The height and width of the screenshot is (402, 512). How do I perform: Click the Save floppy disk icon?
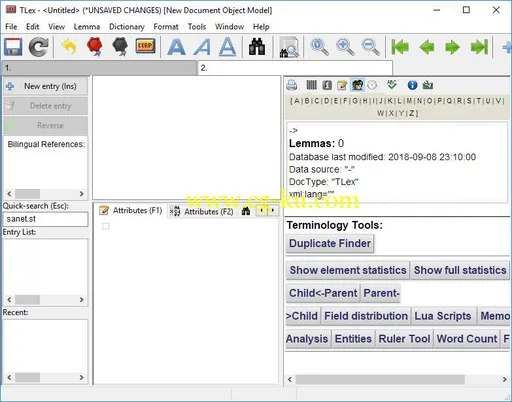click(13, 47)
